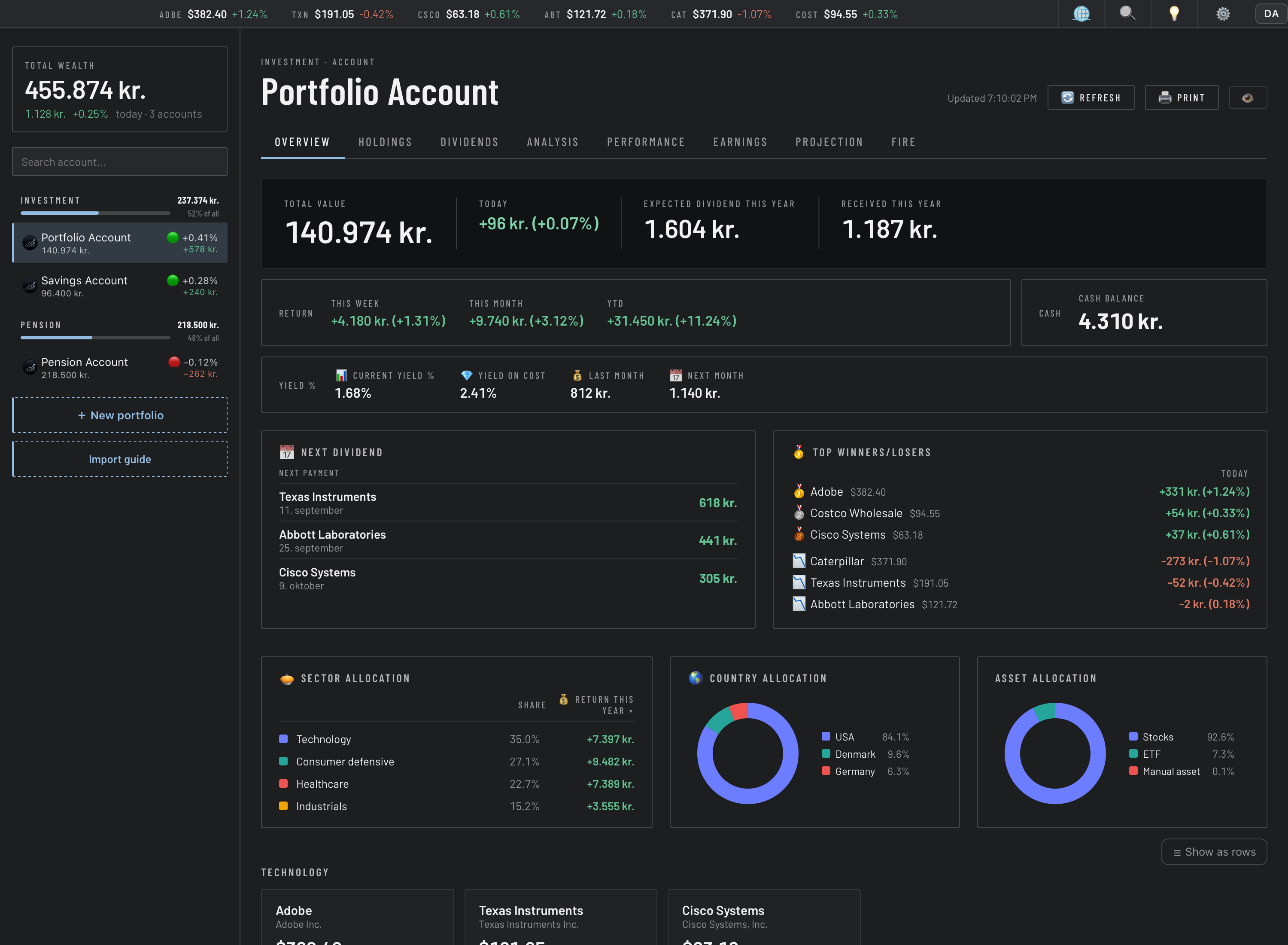Toggle light theme via lightbulb icon
1288x945 pixels.
(x=1174, y=14)
